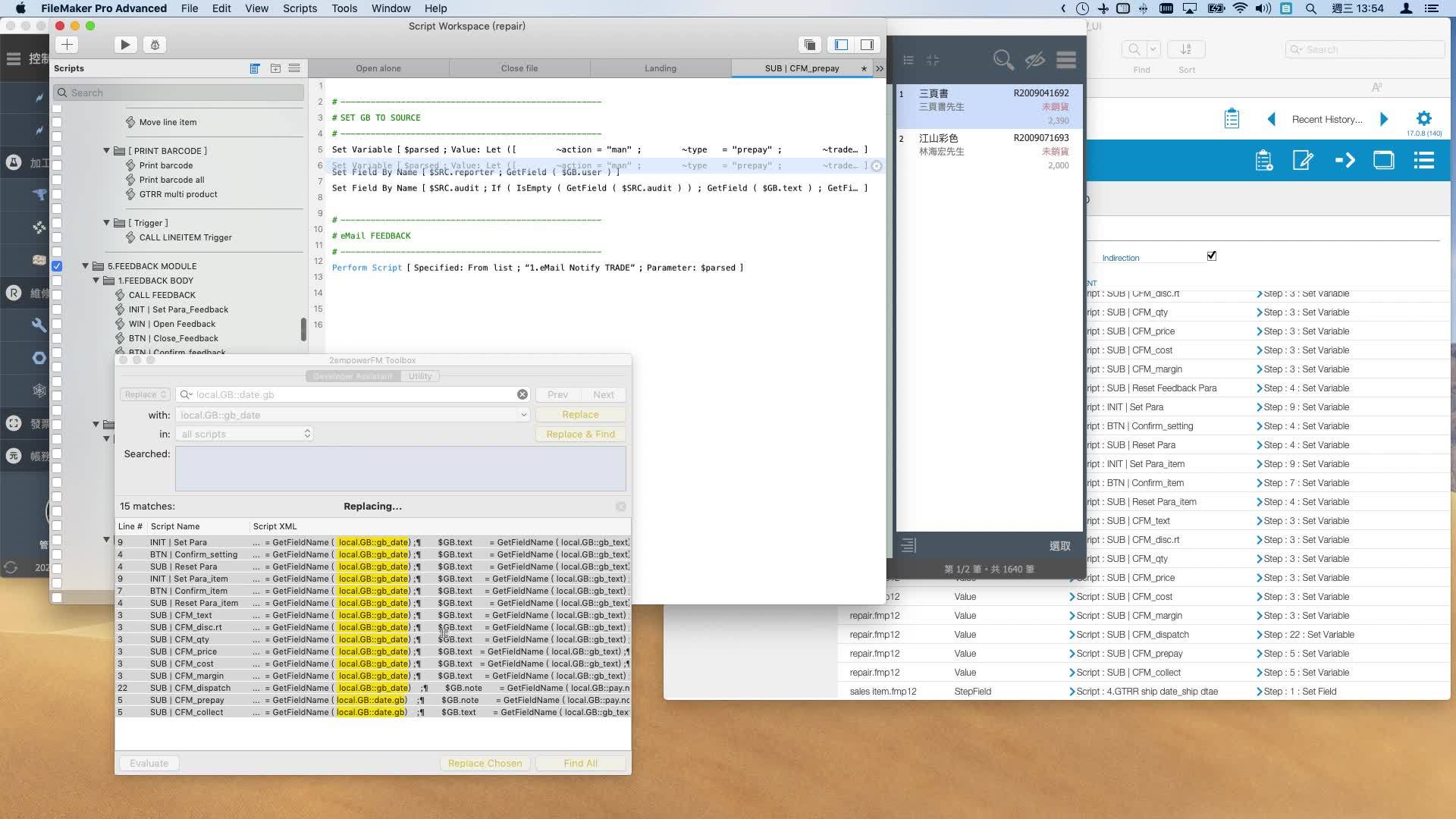This screenshot has width=1456, height=819.
Task: Search scripts in the Scripts pane
Action: pos(179,93)
